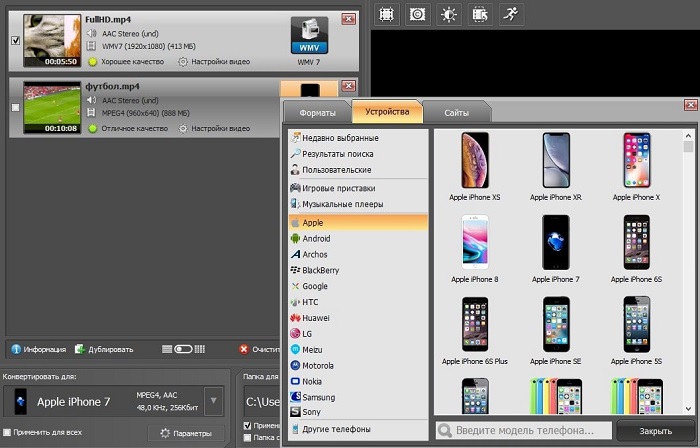Click AAC Stereo audio track of FullHD.mp4
700x448 pixels.
pos(123,33)
